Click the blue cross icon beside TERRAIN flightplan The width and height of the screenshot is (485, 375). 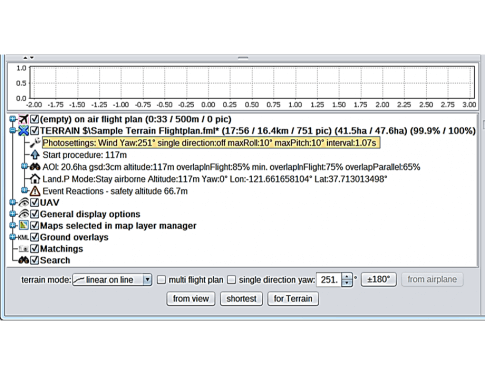point(23,131)
